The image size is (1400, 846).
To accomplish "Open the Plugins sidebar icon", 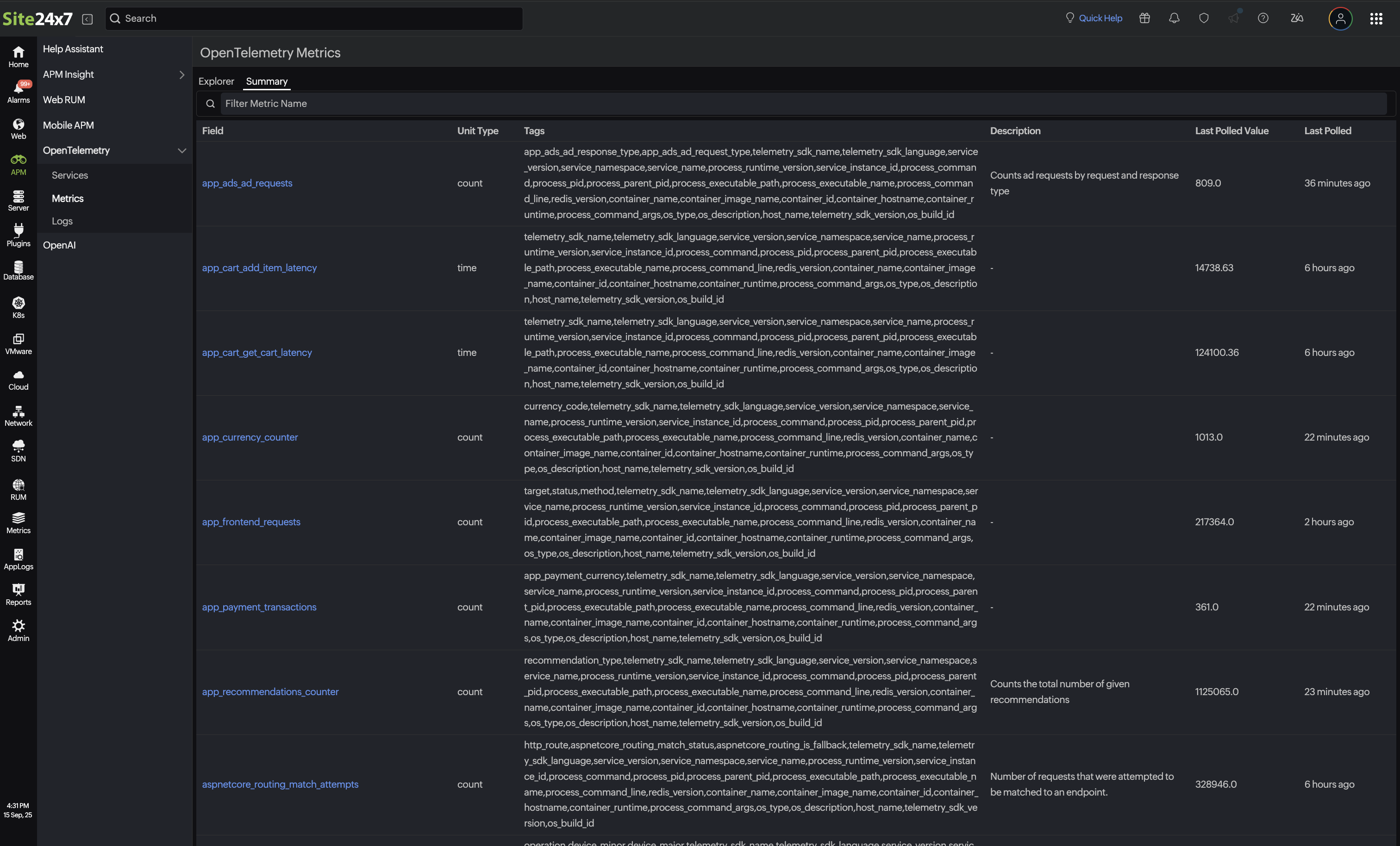I will pyautogui.click(x=18, y=235).
